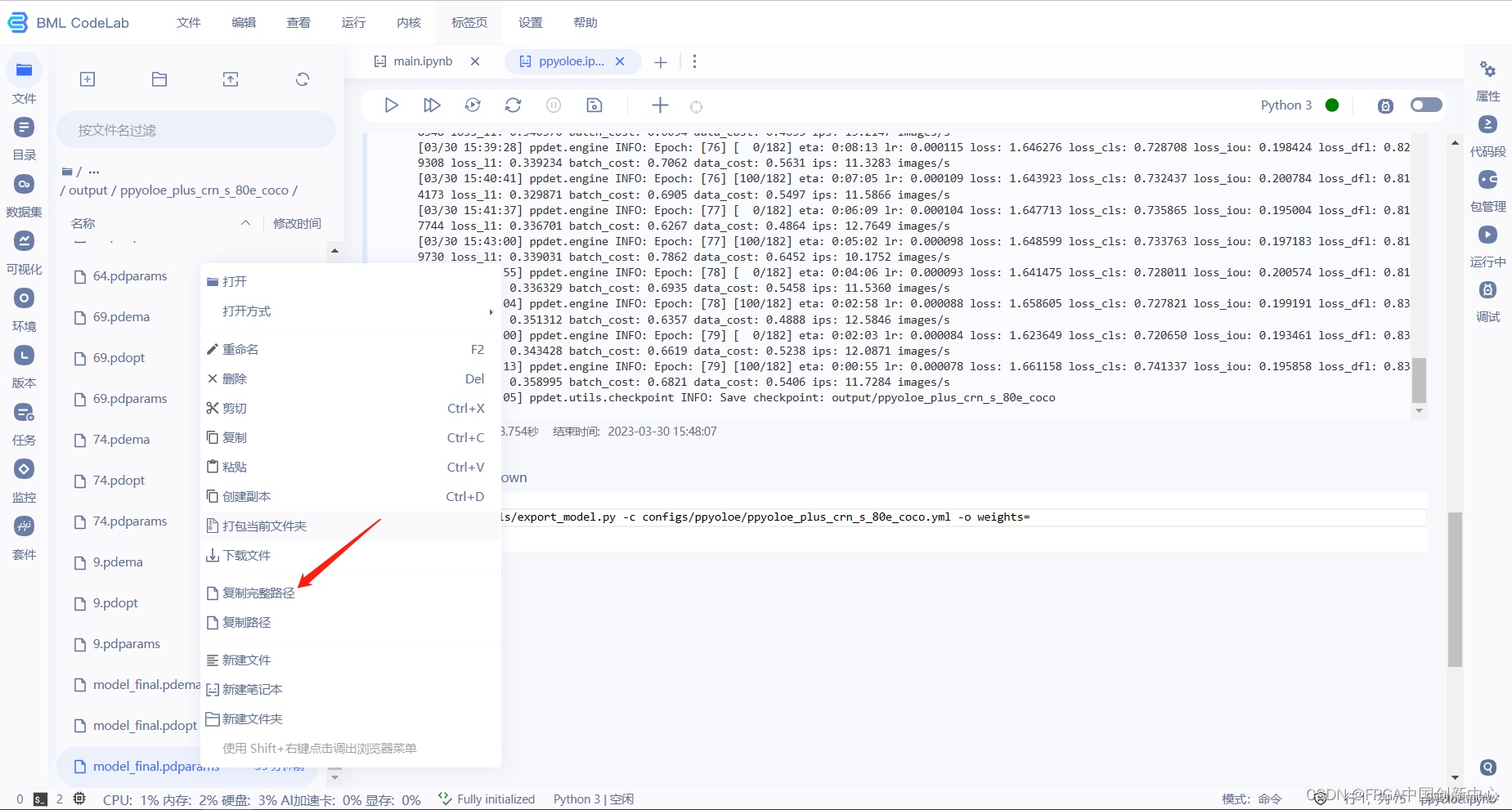
Task: Click the new launcher plus icon in file browser
Action: pos(87,79)
